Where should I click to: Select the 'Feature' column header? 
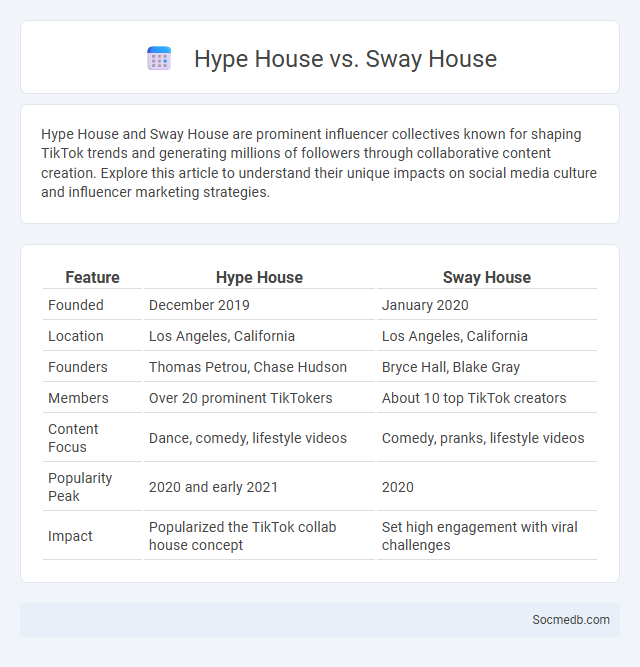92,277
